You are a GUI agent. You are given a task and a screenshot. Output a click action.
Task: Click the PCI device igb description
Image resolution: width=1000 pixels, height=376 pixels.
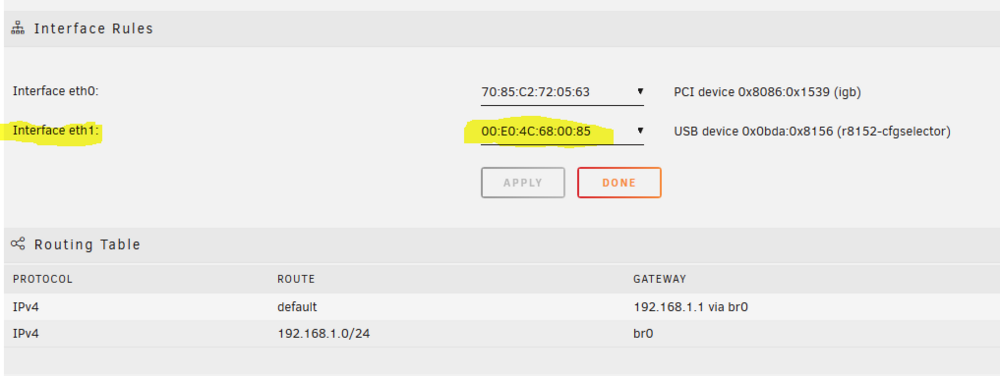click(767, 92)
